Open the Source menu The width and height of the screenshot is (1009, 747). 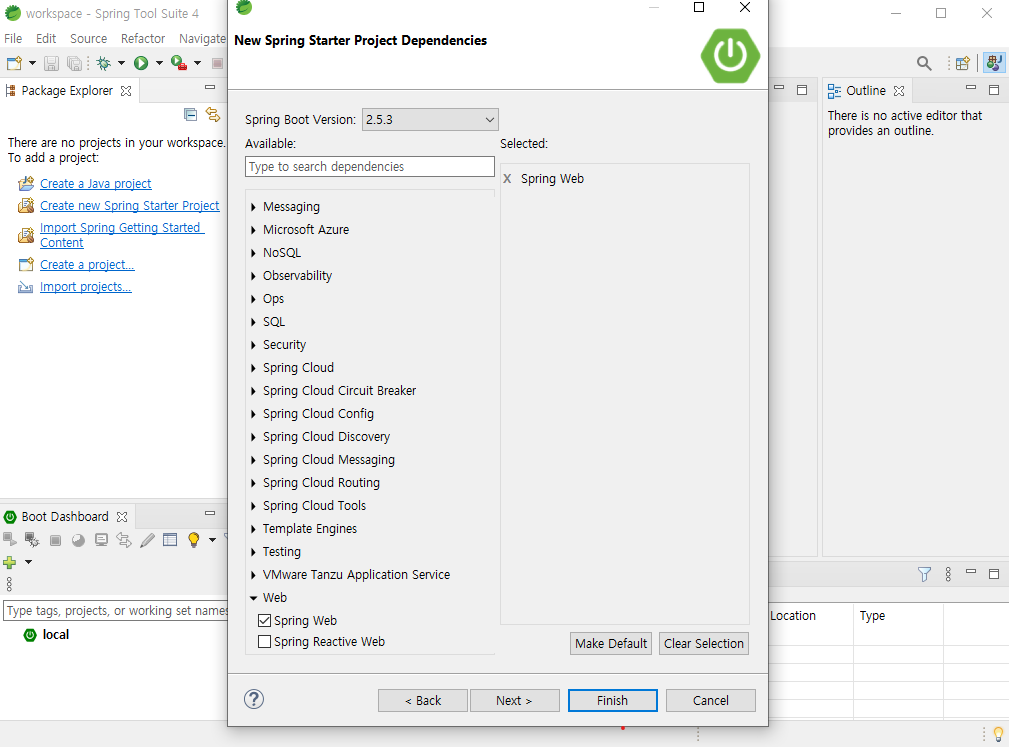click(89, 39)
